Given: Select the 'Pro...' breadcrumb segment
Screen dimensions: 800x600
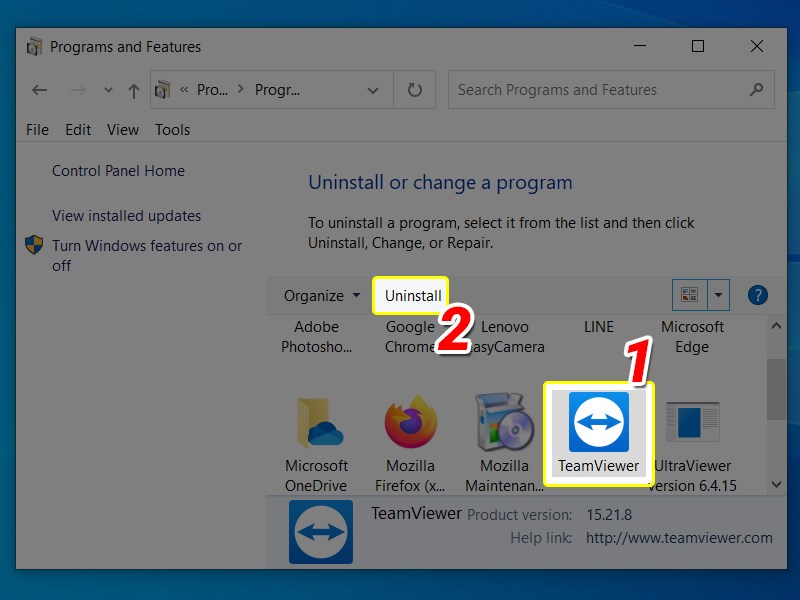Looking at the screenshot, I should pyautogui.click(x=212, y=90).
